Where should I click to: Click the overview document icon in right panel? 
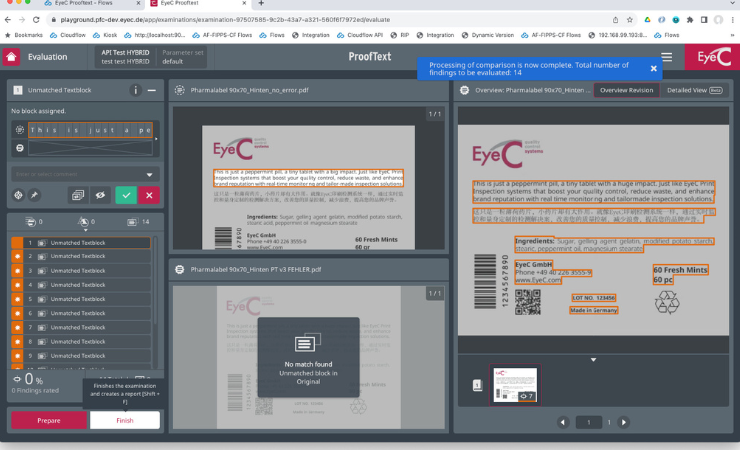pyautogui.click(x=464, y=90)
